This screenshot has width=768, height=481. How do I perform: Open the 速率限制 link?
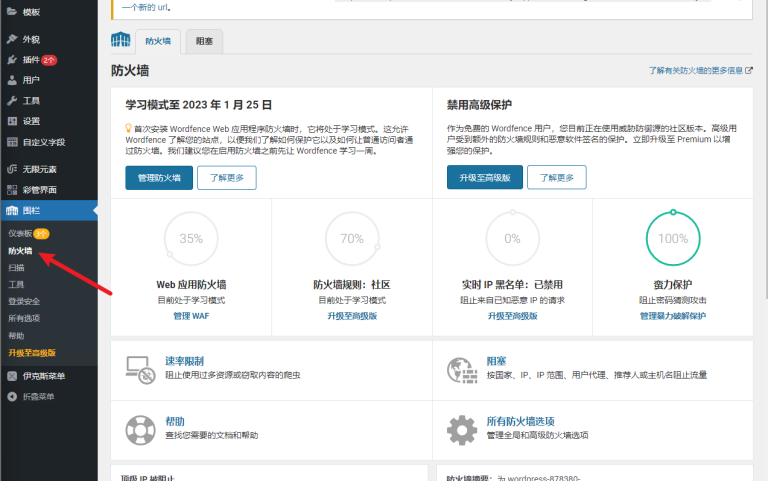tap(184, 361)
